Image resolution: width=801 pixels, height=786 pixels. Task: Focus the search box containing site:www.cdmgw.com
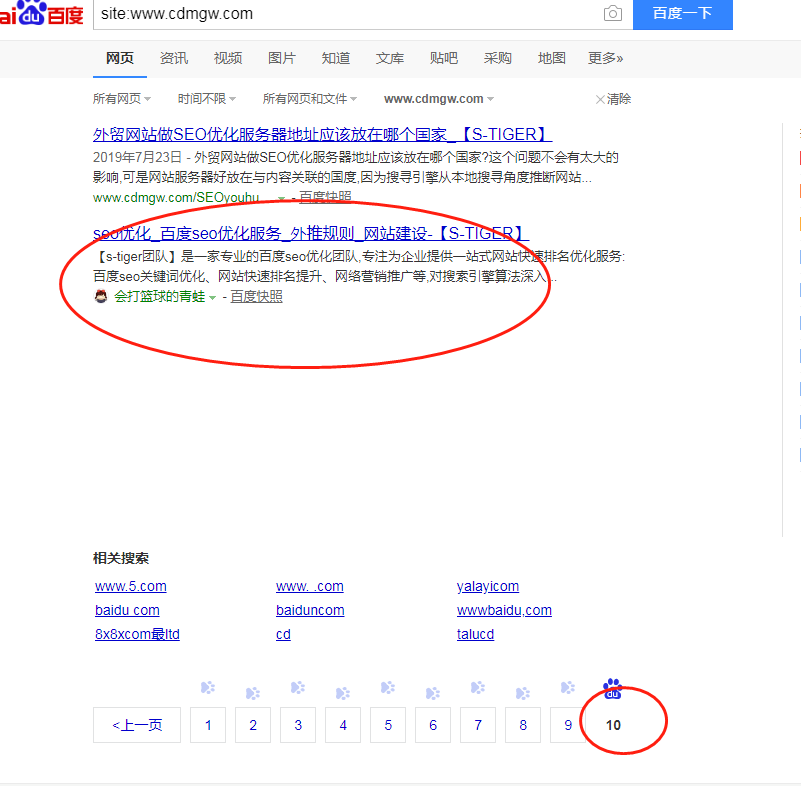(x=347, y=14)
